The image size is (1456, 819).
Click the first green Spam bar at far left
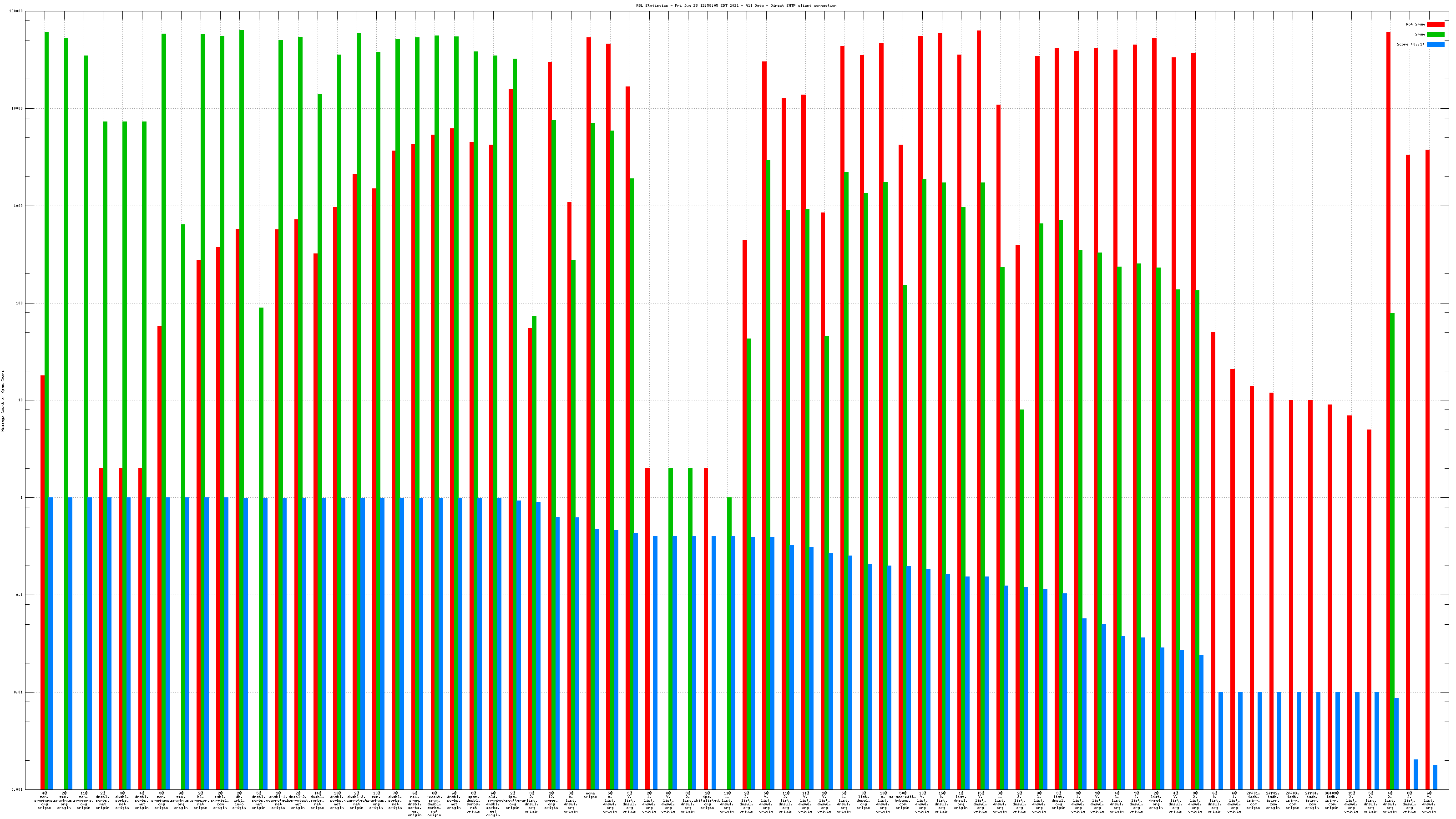click(47, 396)
